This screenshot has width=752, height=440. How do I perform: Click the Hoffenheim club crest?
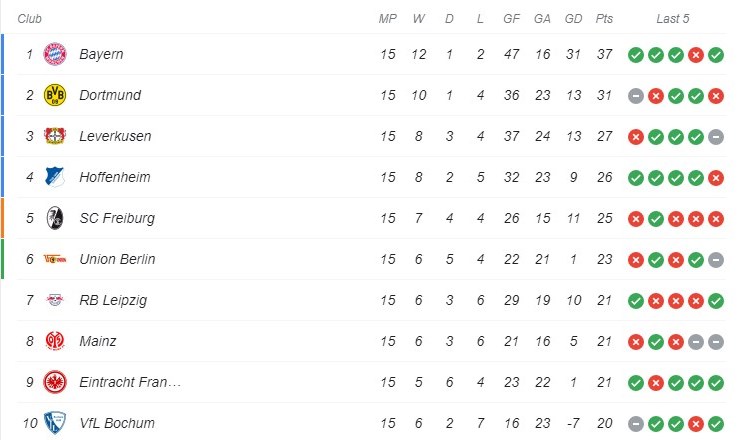coord(55,177)
